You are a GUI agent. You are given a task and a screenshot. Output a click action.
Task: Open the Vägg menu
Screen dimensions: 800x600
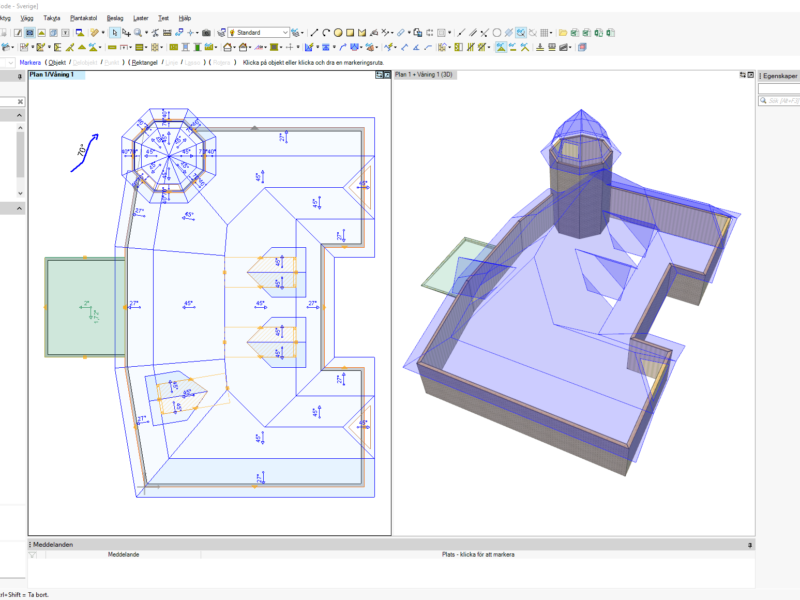tap(27, 18)
